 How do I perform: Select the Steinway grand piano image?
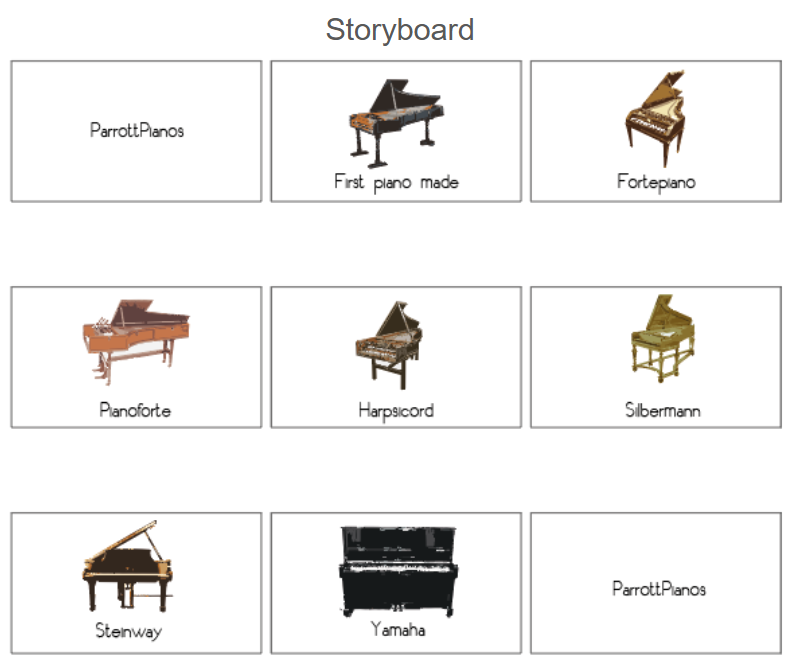128,566
